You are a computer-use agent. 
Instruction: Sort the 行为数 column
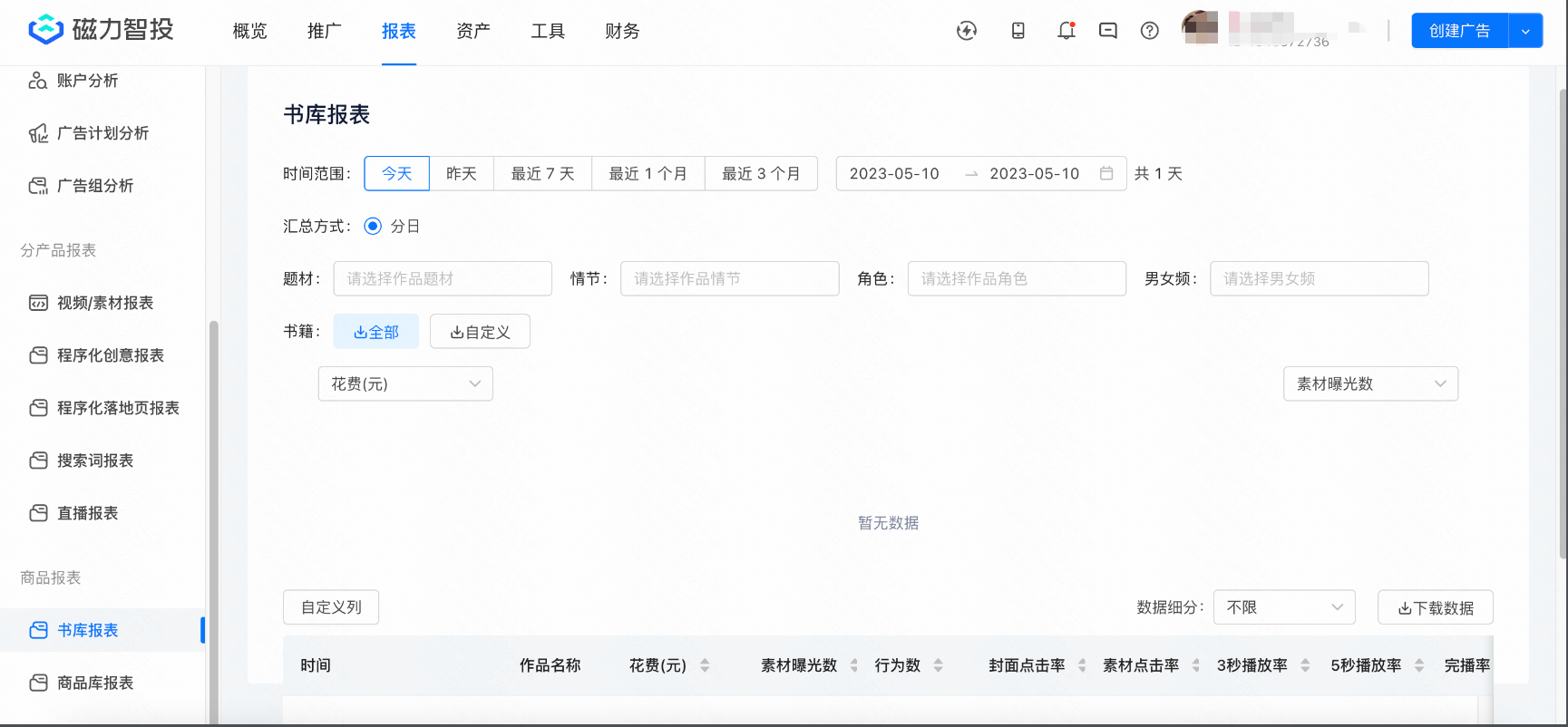click(x=939, y=665)
